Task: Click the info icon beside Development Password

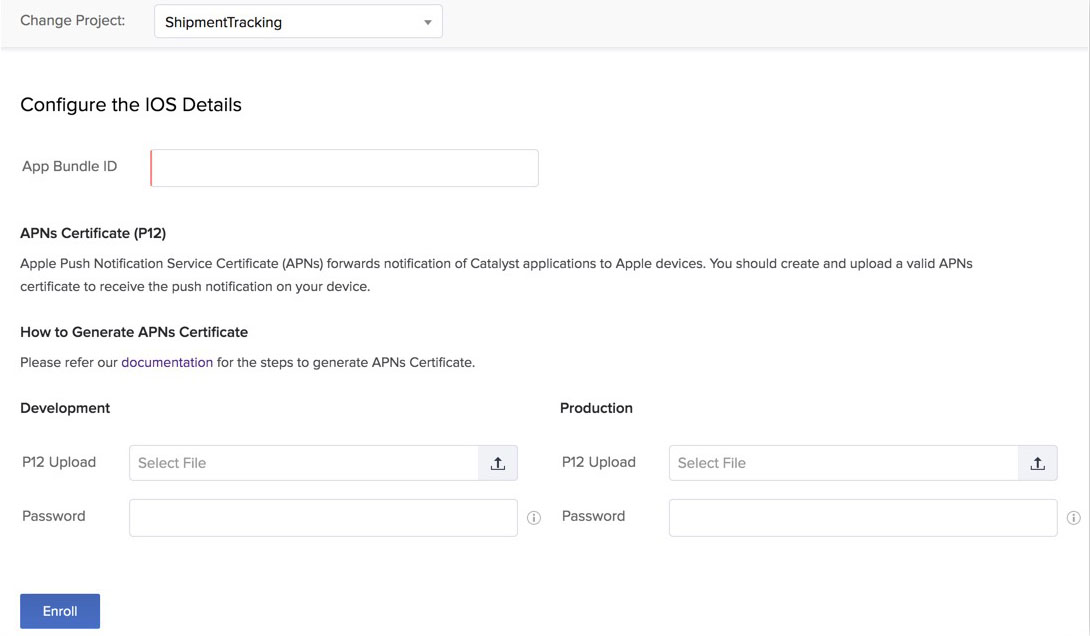Action: coord(534,517)
